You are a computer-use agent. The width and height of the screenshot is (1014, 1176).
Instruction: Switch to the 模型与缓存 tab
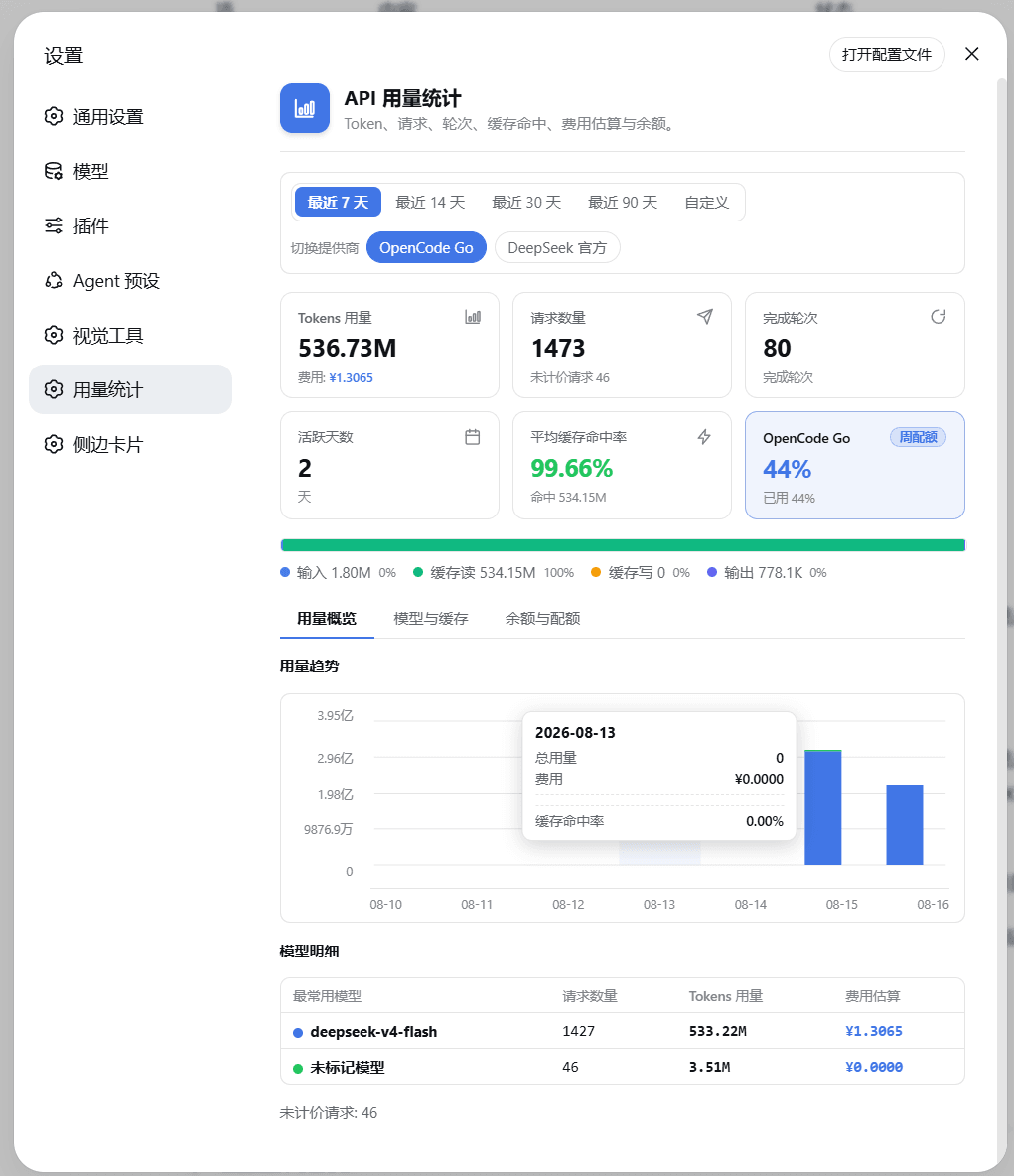coord(430,619)
